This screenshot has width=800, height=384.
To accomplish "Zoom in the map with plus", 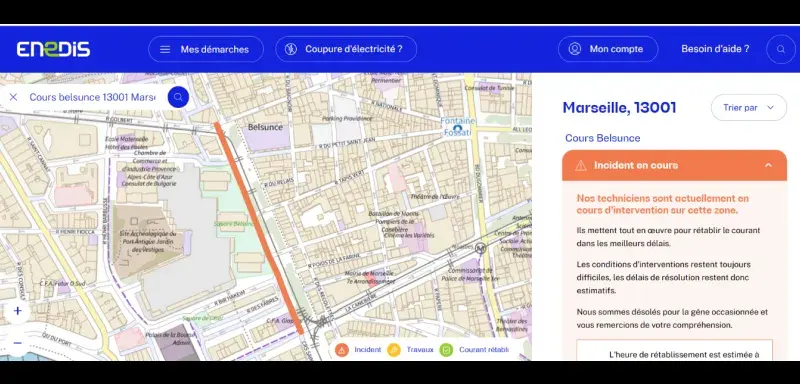I will click(x=18, y=311).
